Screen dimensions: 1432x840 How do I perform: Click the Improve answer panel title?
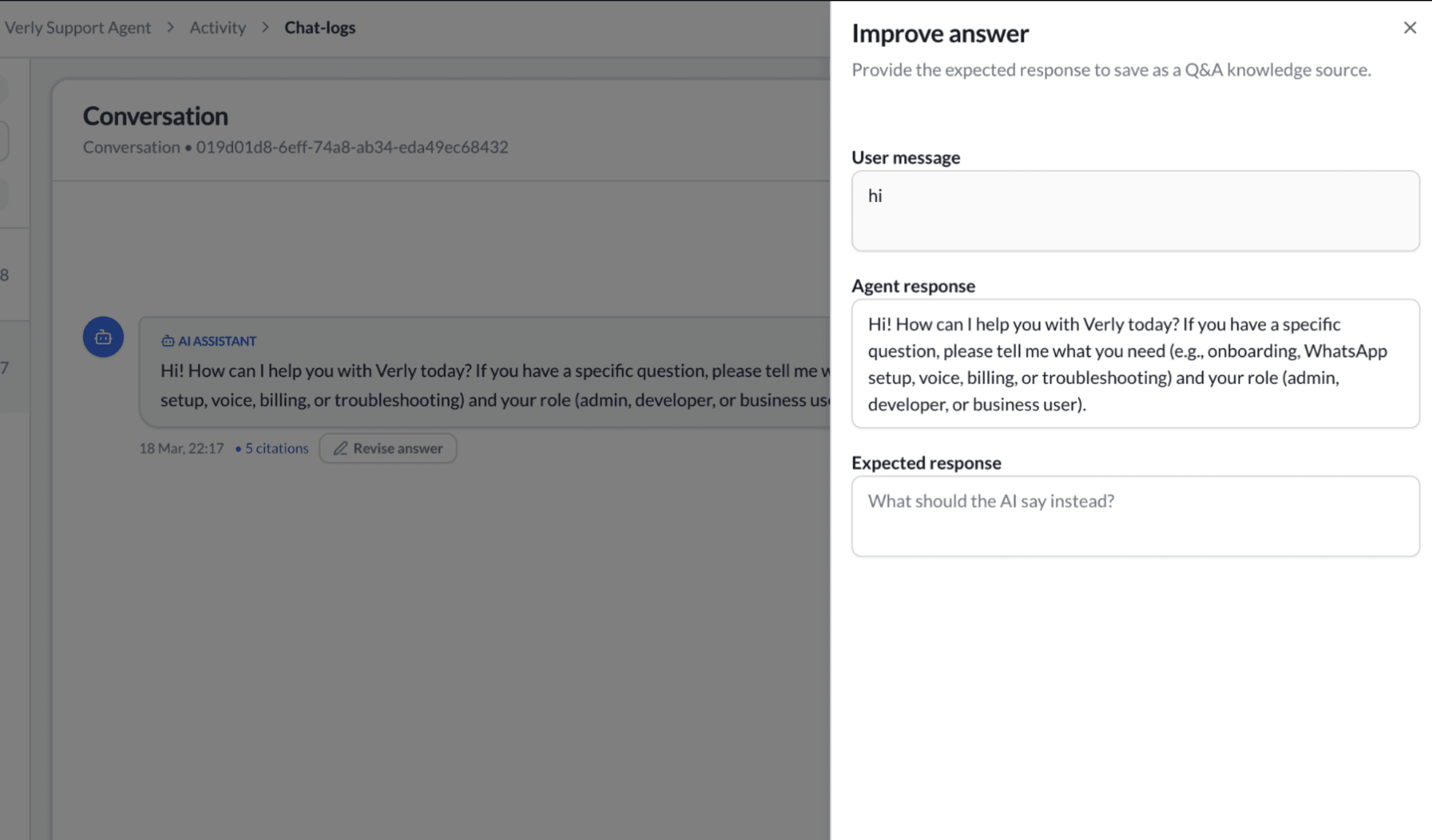[x=940, y=33]
